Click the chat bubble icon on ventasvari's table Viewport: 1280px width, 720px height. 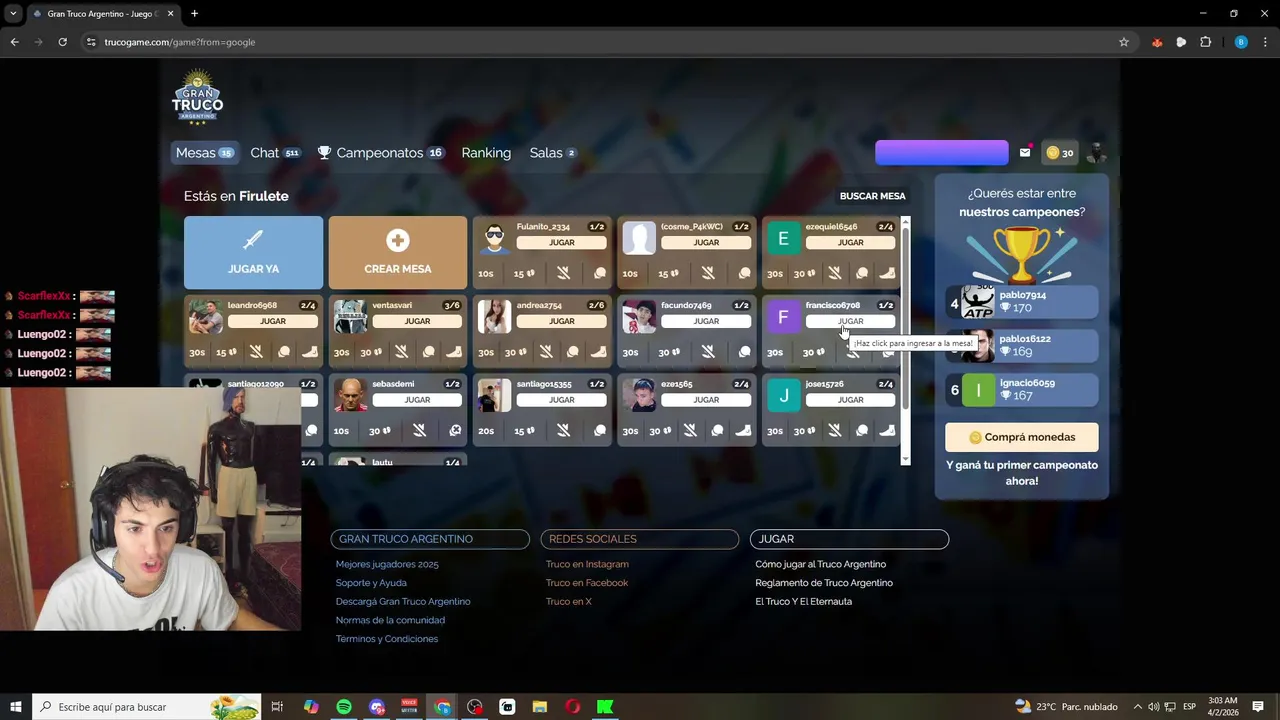point(428,352)
